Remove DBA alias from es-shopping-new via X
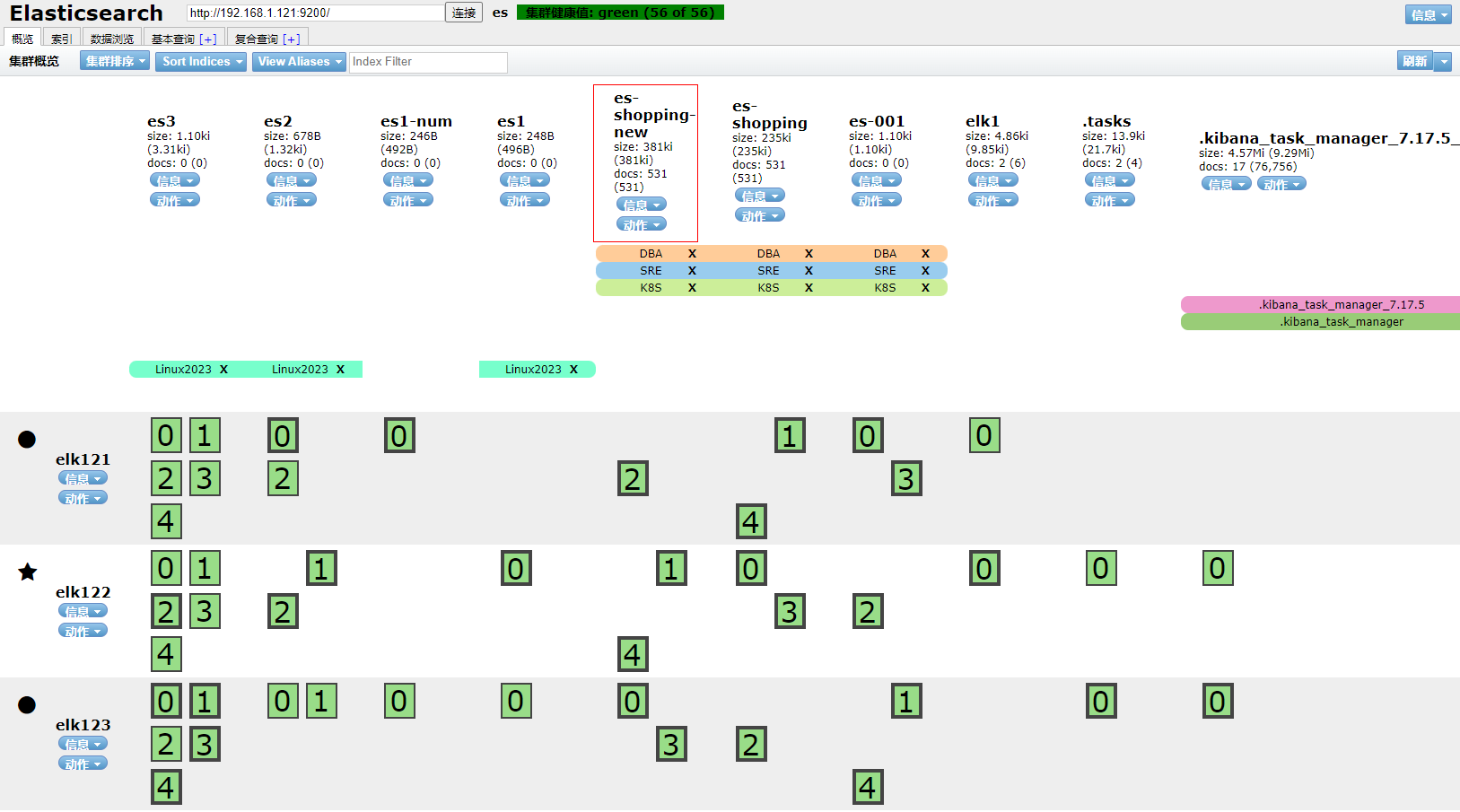 pos(692,254)
